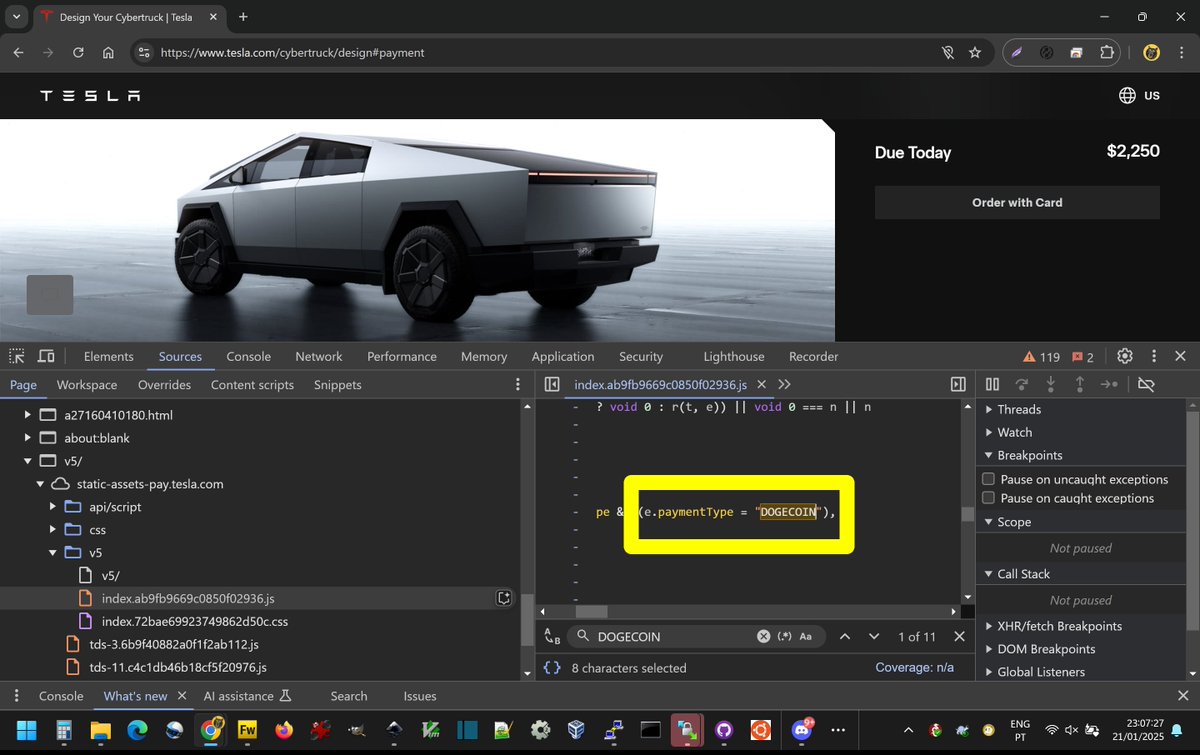
Task: Click the Coverage: n/a link
Action: pos(916,667)
